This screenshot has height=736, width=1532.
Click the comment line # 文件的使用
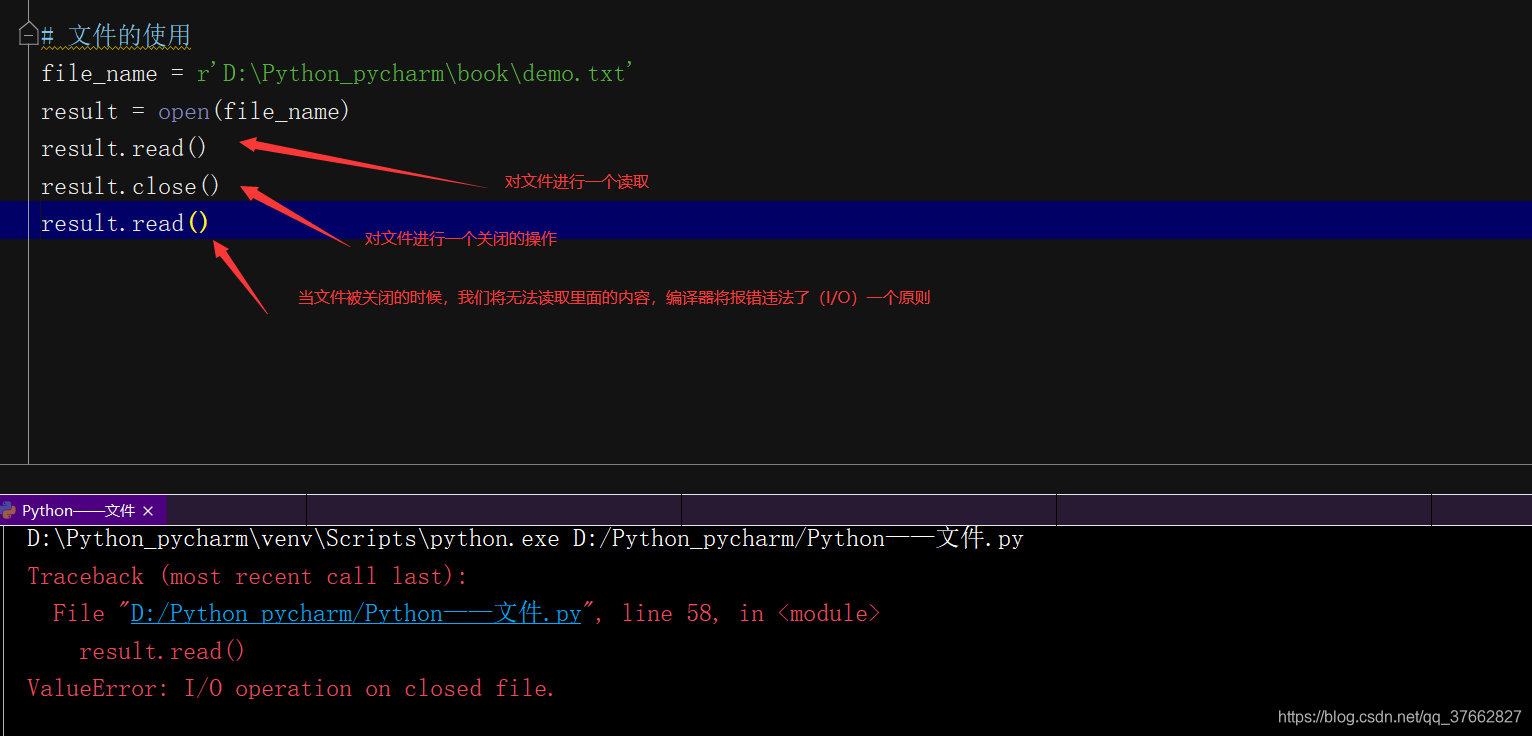pyautogui.click(x=116, y=36)
